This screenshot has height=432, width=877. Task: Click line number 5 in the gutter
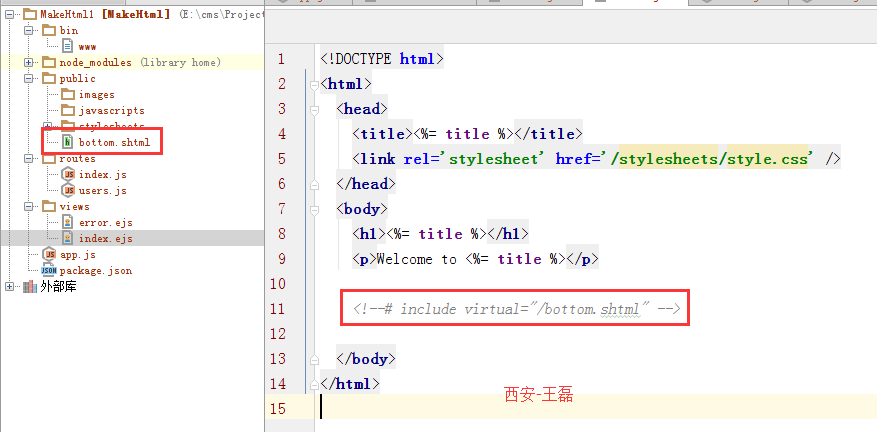pos(281,159)
